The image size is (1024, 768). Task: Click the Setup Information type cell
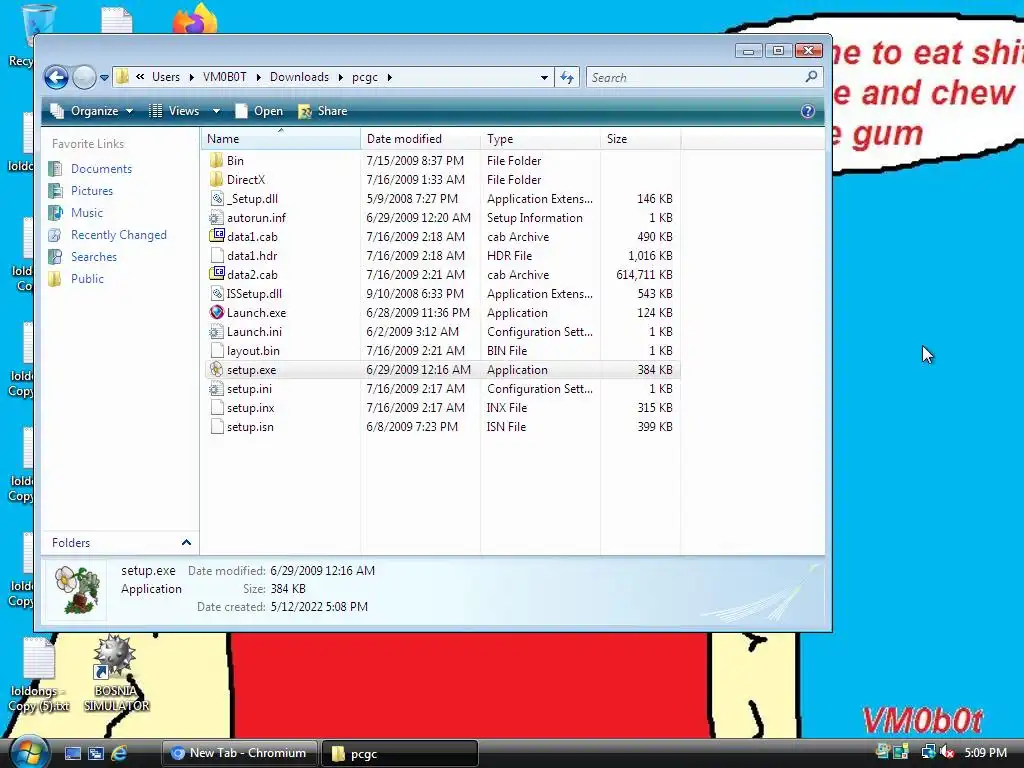pyautogui.click(x=535, y=217)
